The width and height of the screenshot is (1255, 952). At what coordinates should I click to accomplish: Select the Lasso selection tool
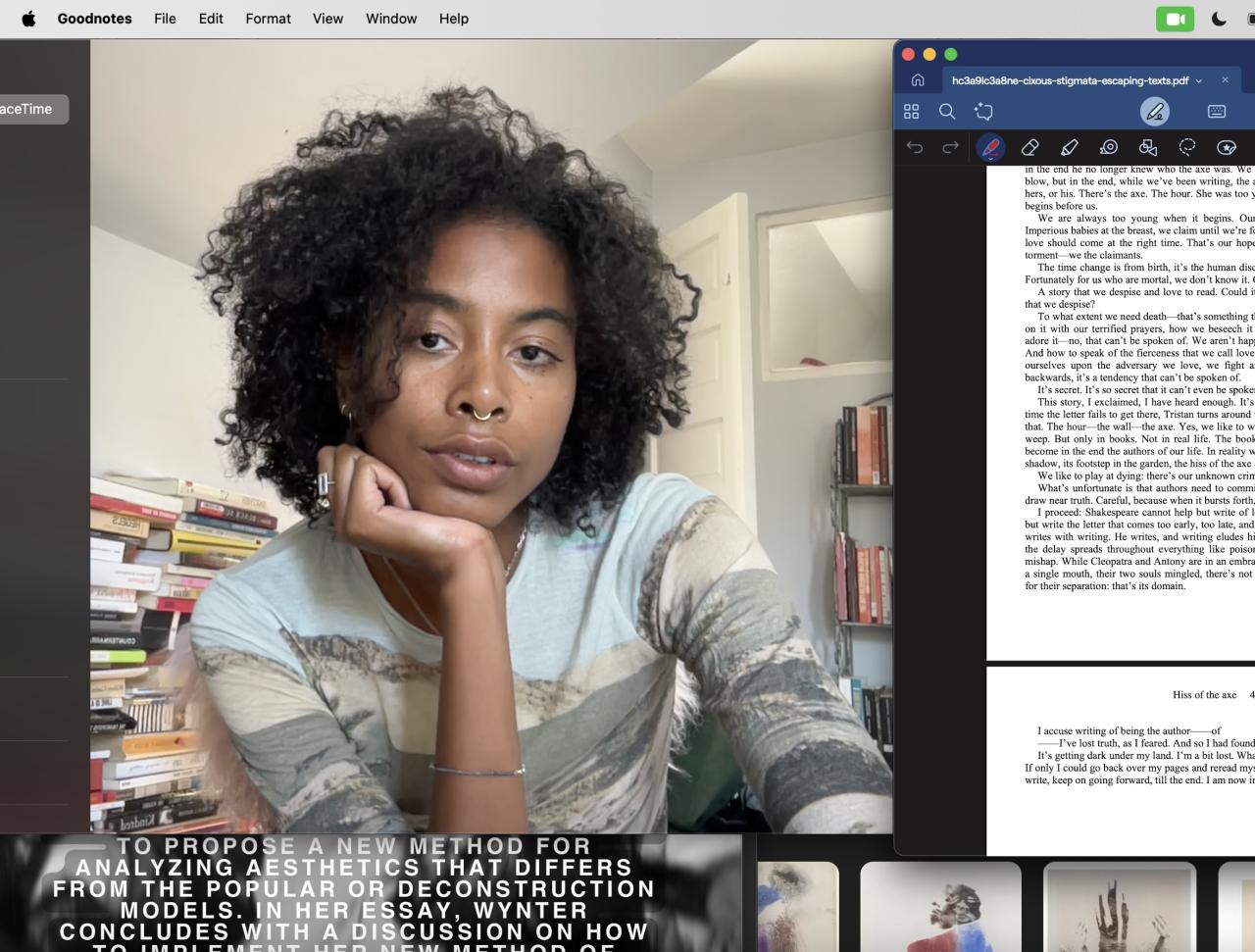pyautogui.click(x=1187, y=148)
